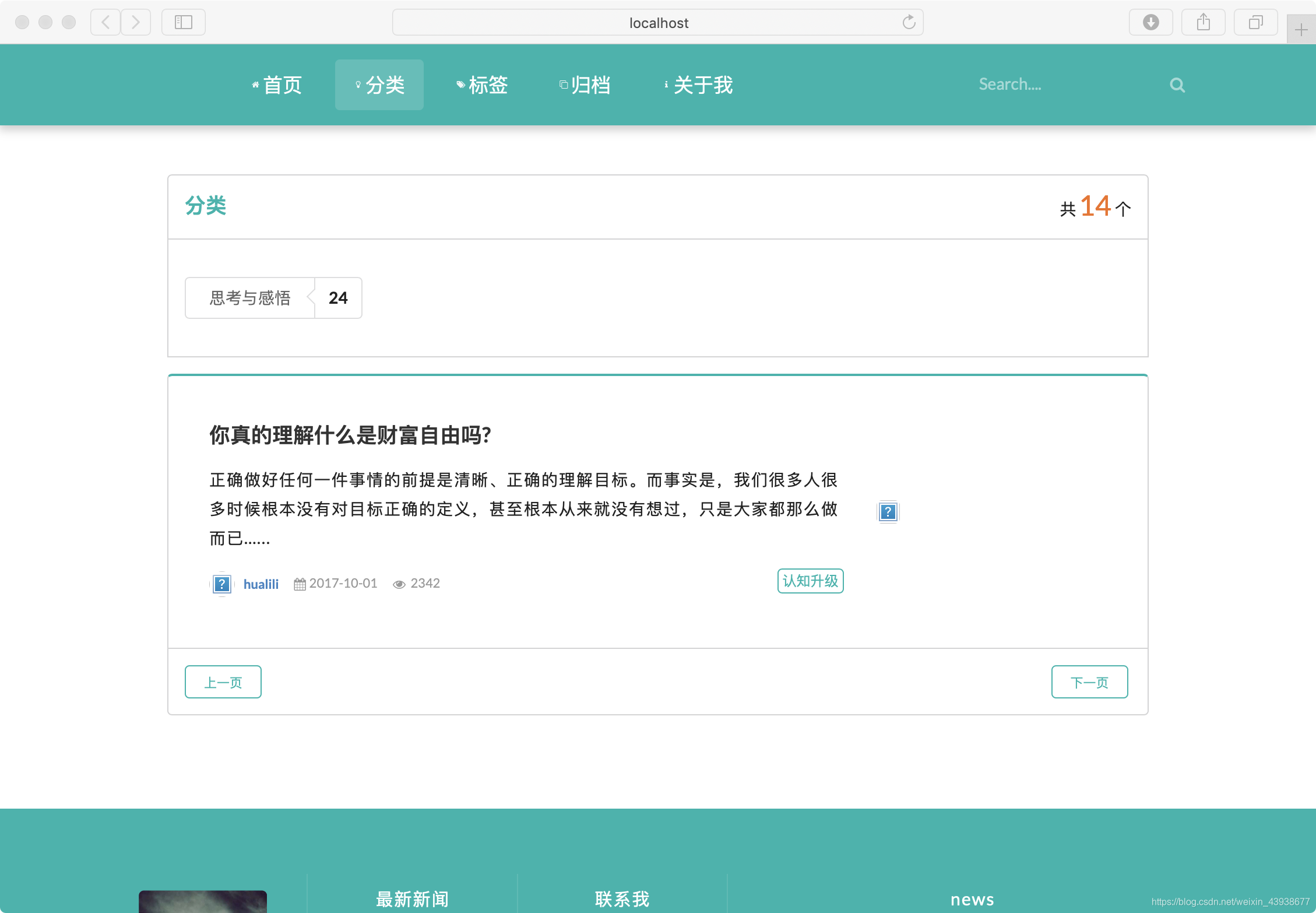Open the 归档 archive menu item
This screenshot has width=1316, height=913.
(585, 85)
